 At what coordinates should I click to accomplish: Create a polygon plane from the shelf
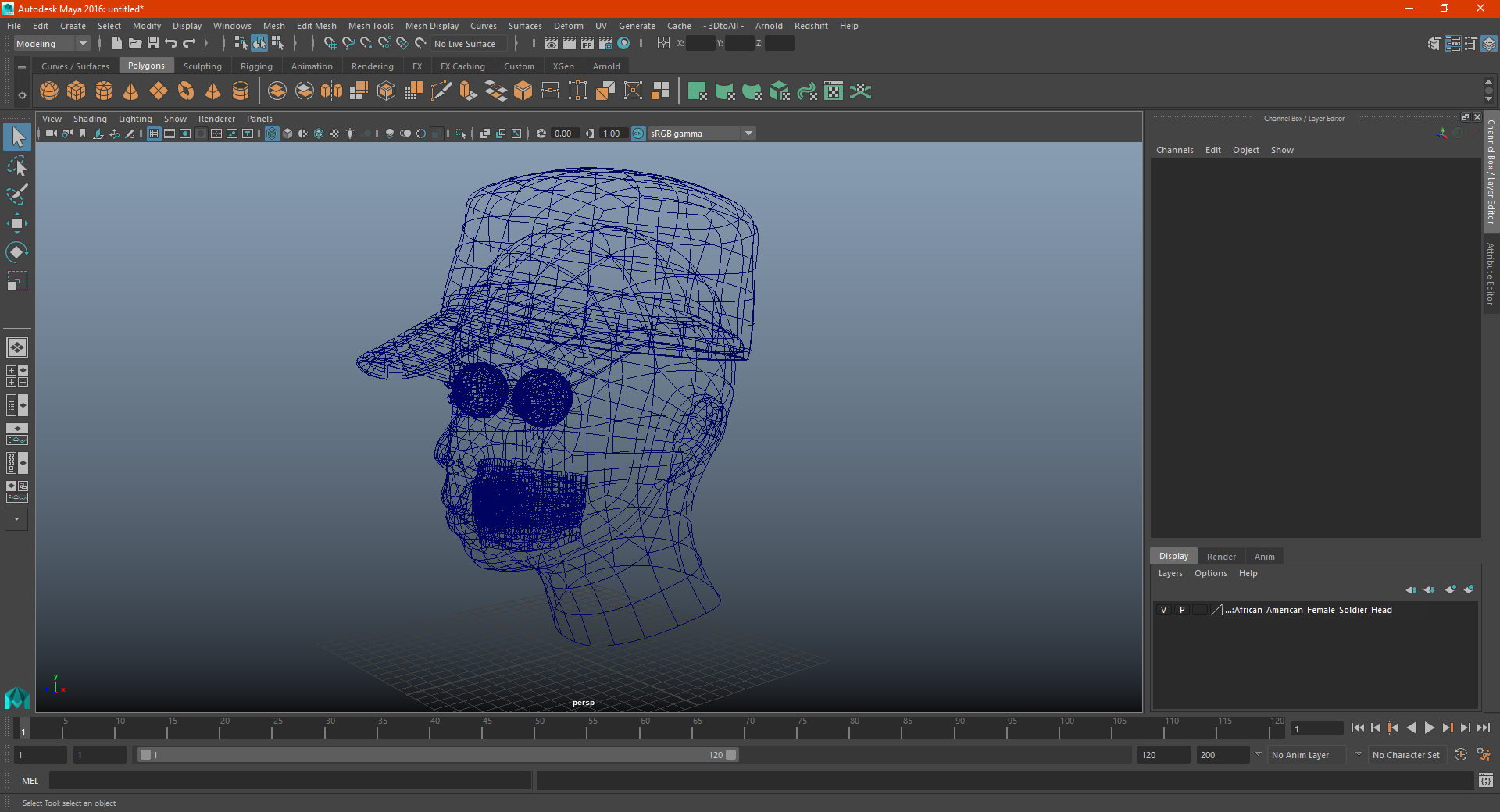159,91
